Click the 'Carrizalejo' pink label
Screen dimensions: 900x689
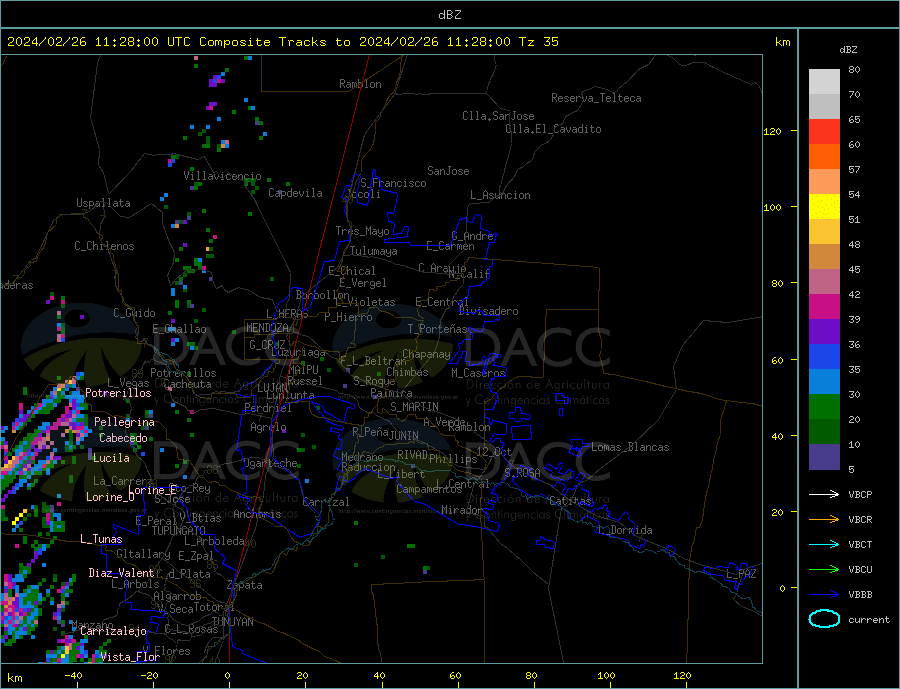[x=113, y=632]
